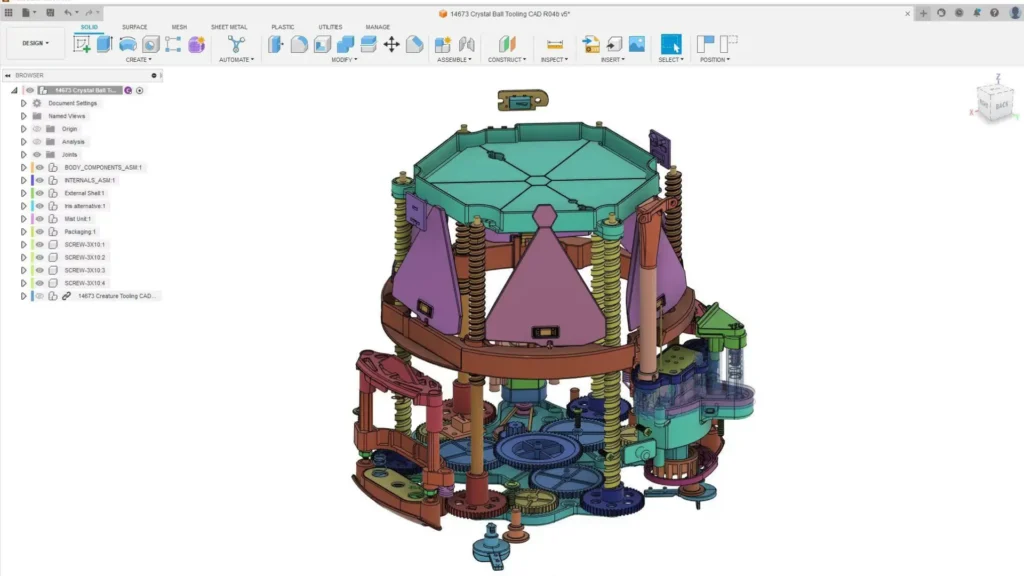This screenshot has width=1024, height=576.
Task: Expand the INTERNALS_ASM:1 tree node
Action: 23,180
